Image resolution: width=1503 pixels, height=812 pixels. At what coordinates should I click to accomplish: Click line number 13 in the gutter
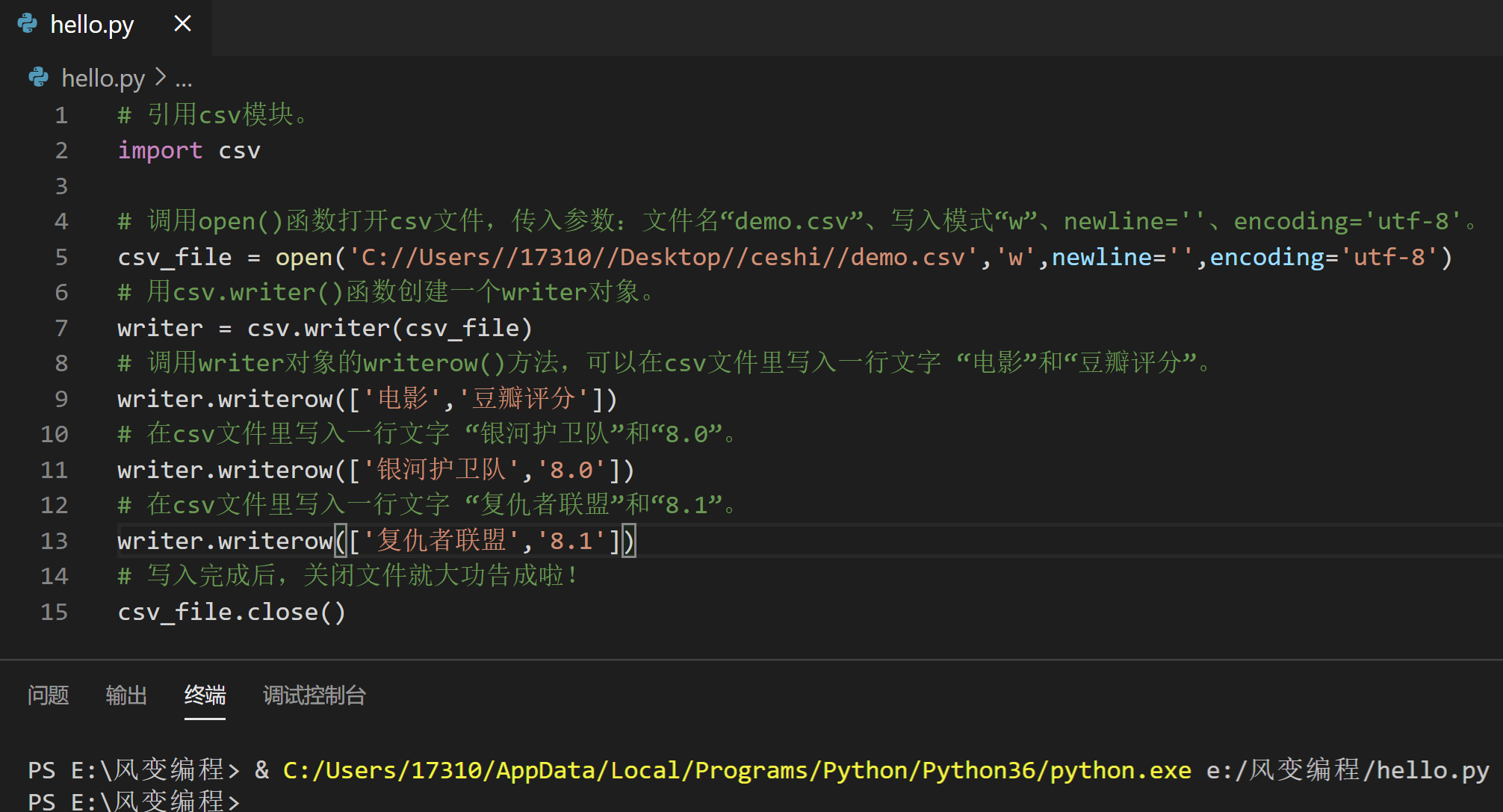[x=54, y=541]
